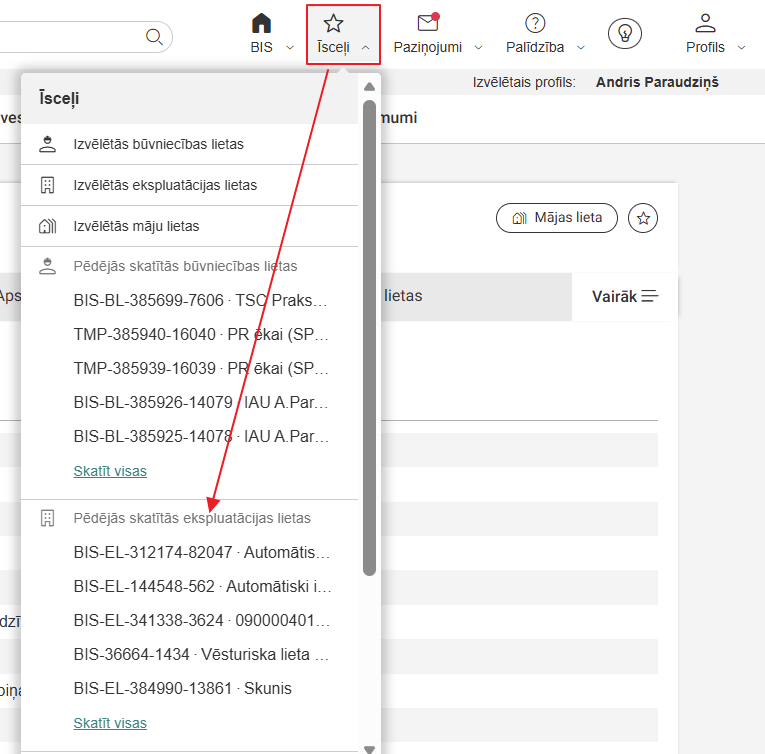Open case BIS-EL-384990-13861 Skunis
The image size is (765, 754).
pyautogui.click(x=182, y=689)
